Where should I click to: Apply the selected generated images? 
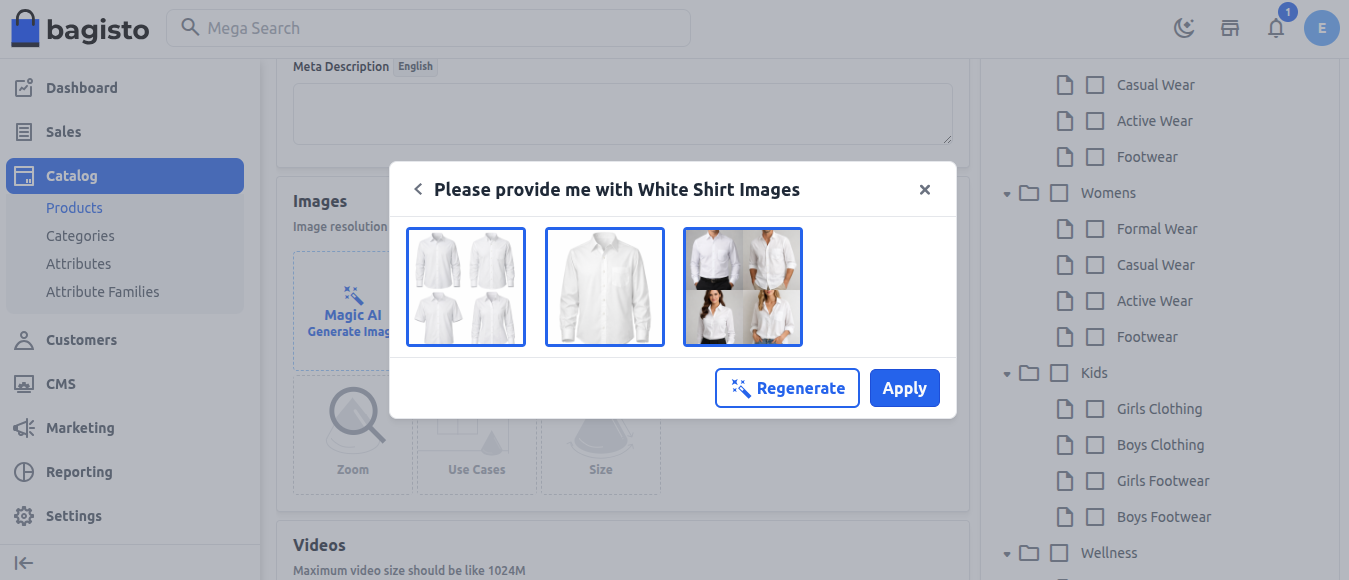(x=904, y=388)
